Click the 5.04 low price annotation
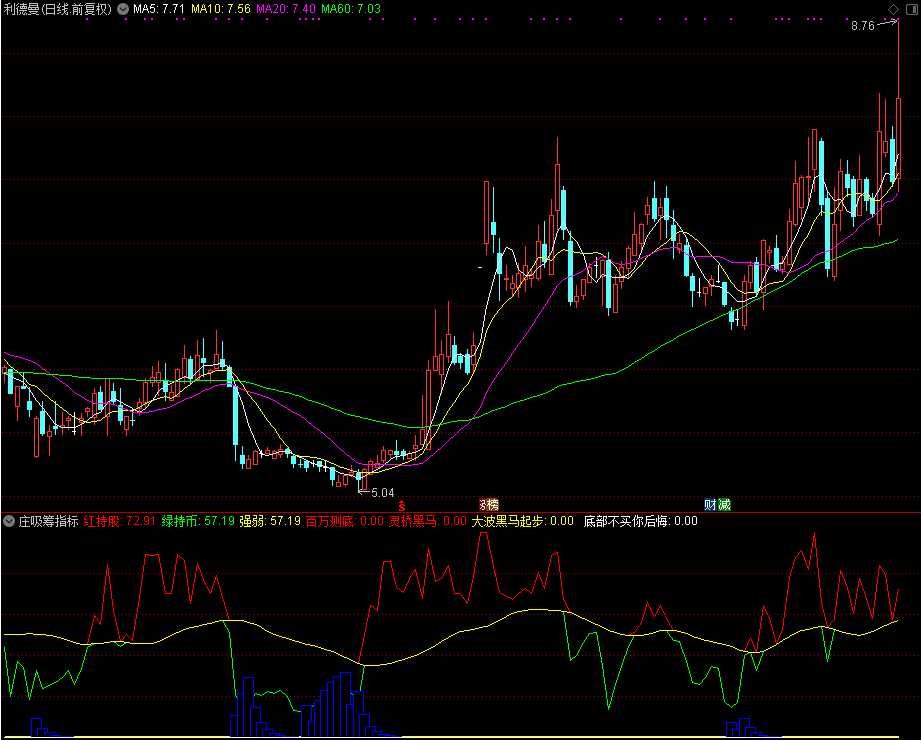Screen dimensions: 921x740 [383, 492]
